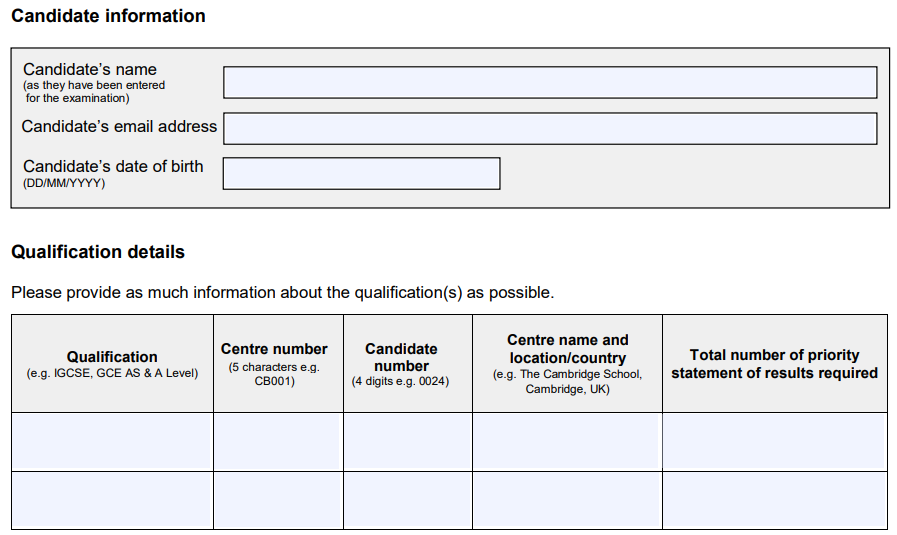Screen dimensions: 897x535
Task: Click first row Candidate number cell
Action: click(x=408, y=442)
